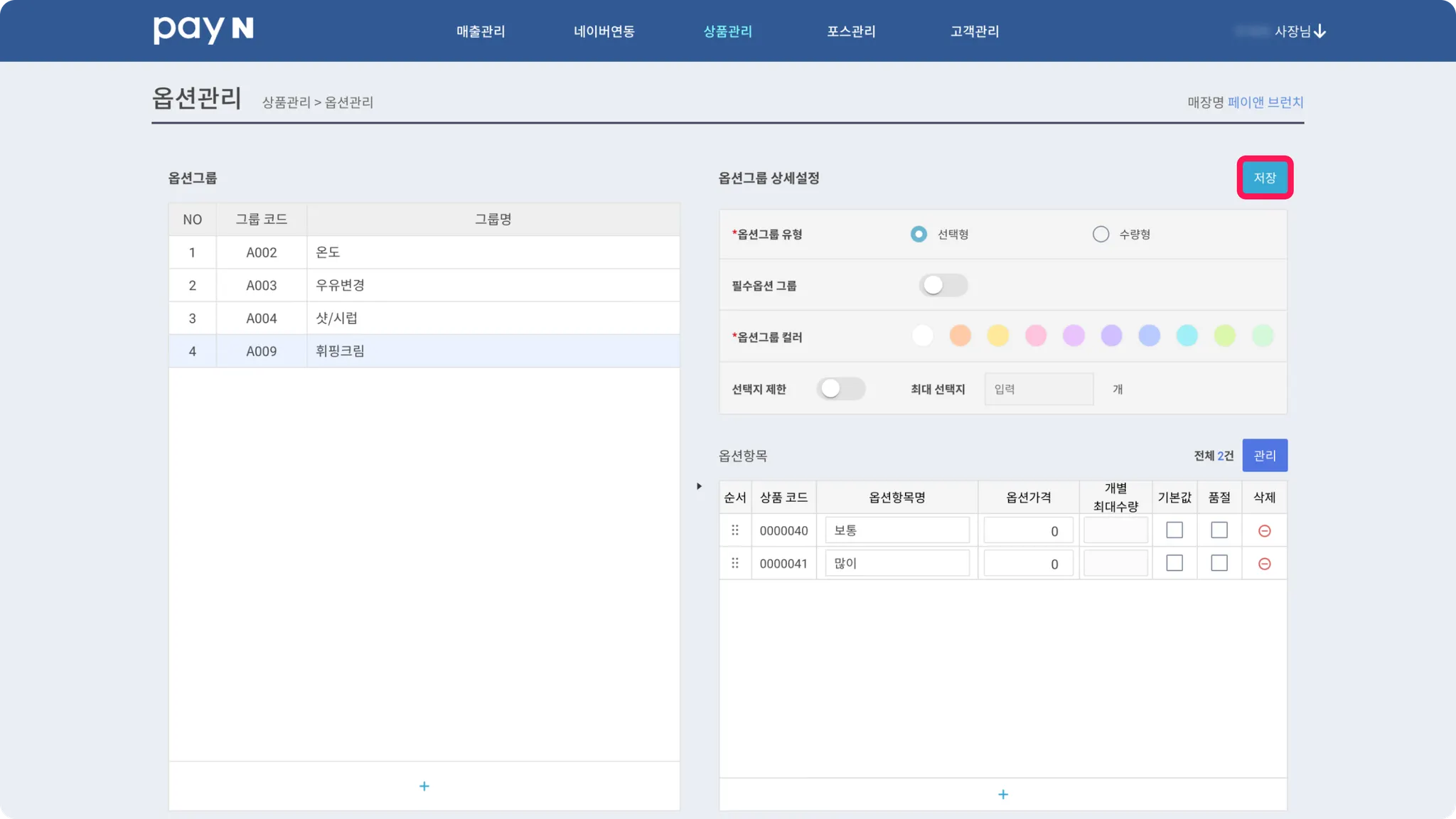Click drag handle of 많이 row
This screenshot has height=819, width=1456.
(x=735, y=563)
